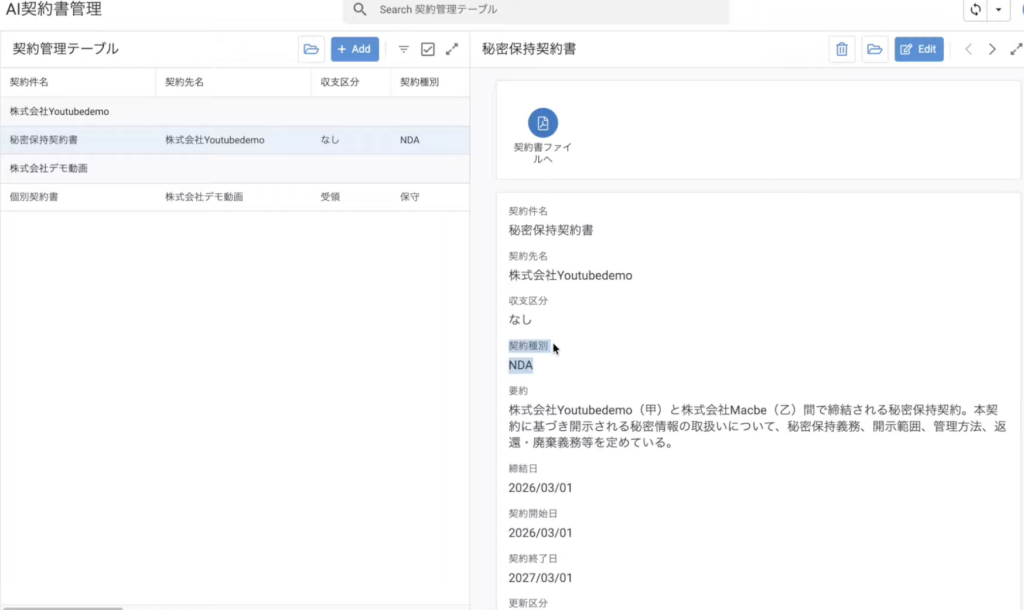Toggle multi-select checkbox icon in table toolbar

click(x=428, y=49)
